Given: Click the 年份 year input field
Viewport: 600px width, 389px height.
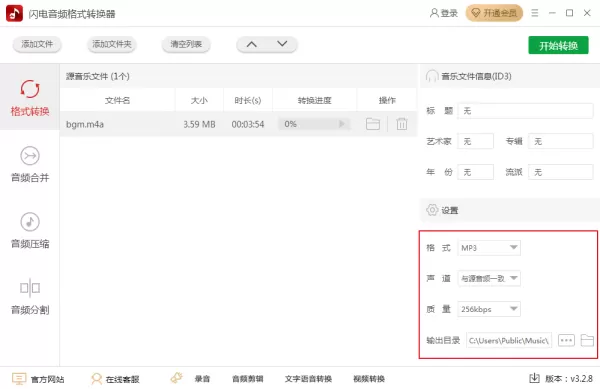Looking at the screenshot, I should 476,172.
